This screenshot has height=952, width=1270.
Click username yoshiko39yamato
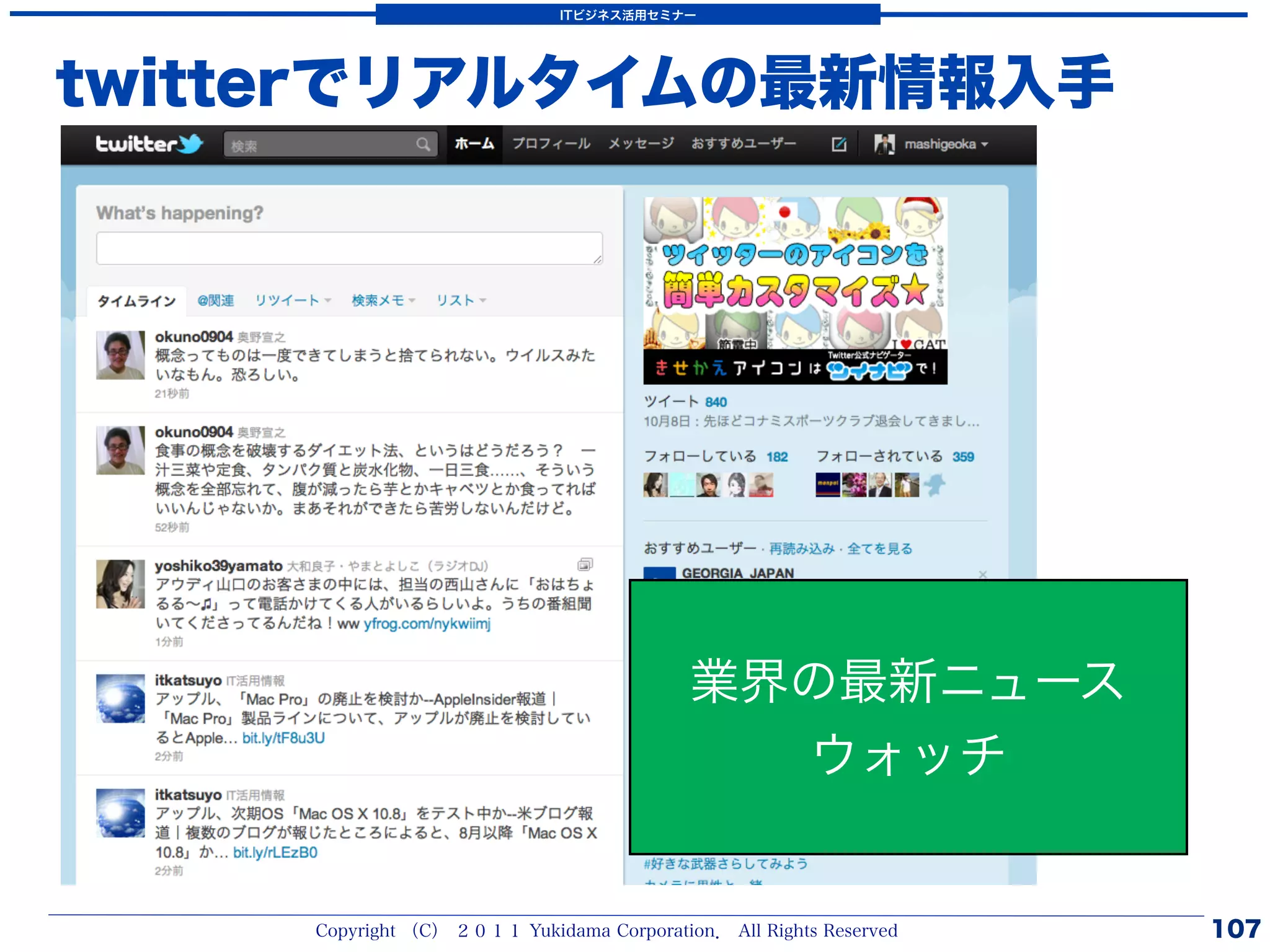coord(218,566)
